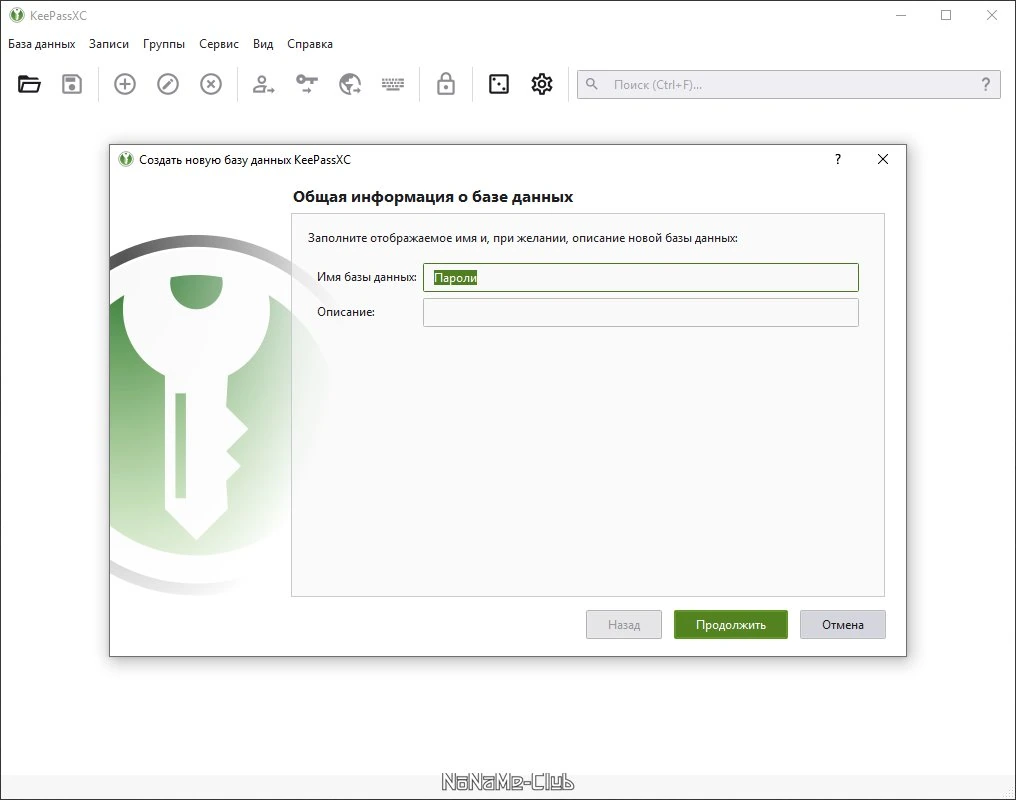Open the Записи menu
Image resolution: width=1016 pixels, height=800 pixels.
click(x=109, y=44)
